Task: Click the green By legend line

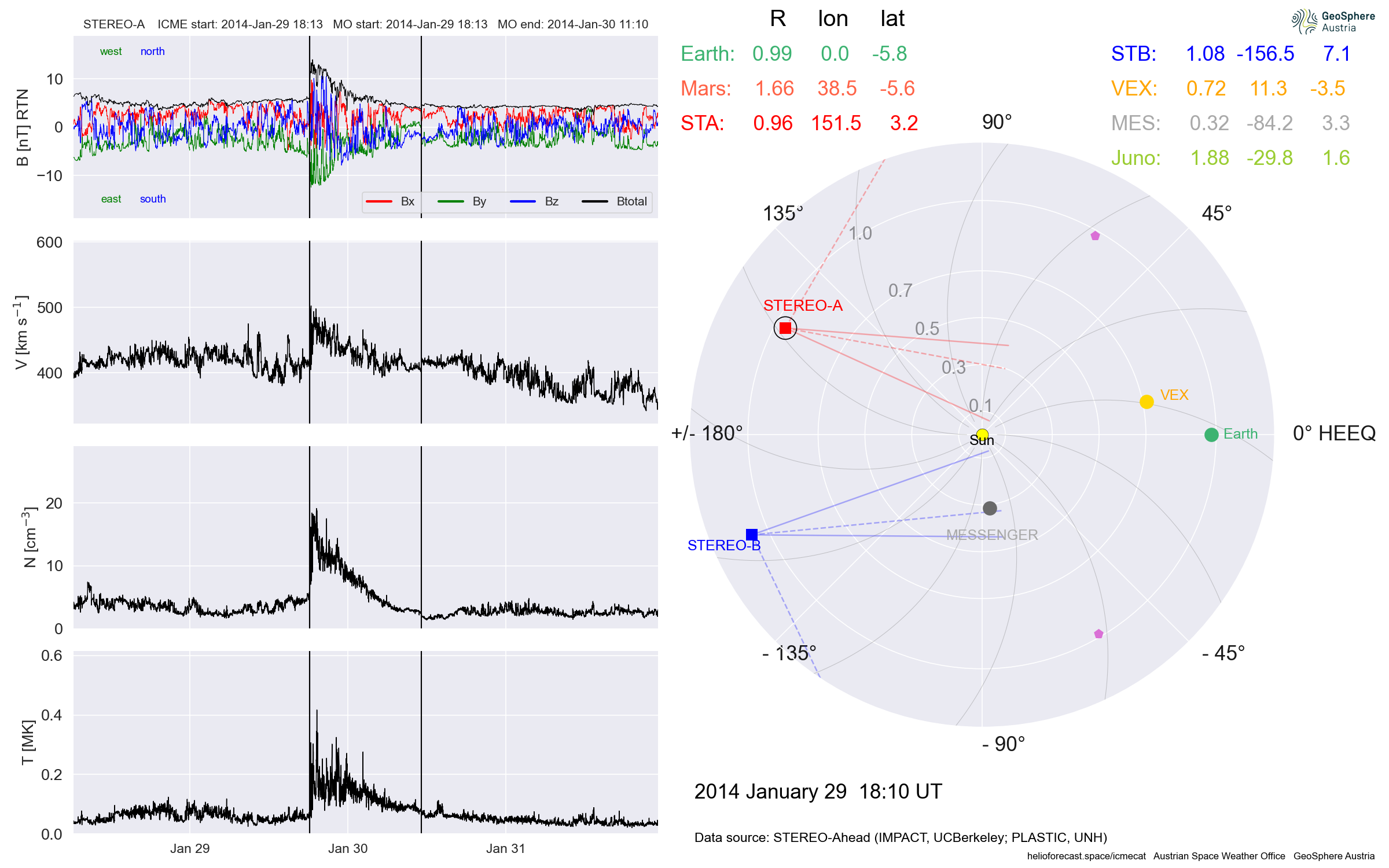Action: (451, 201)
